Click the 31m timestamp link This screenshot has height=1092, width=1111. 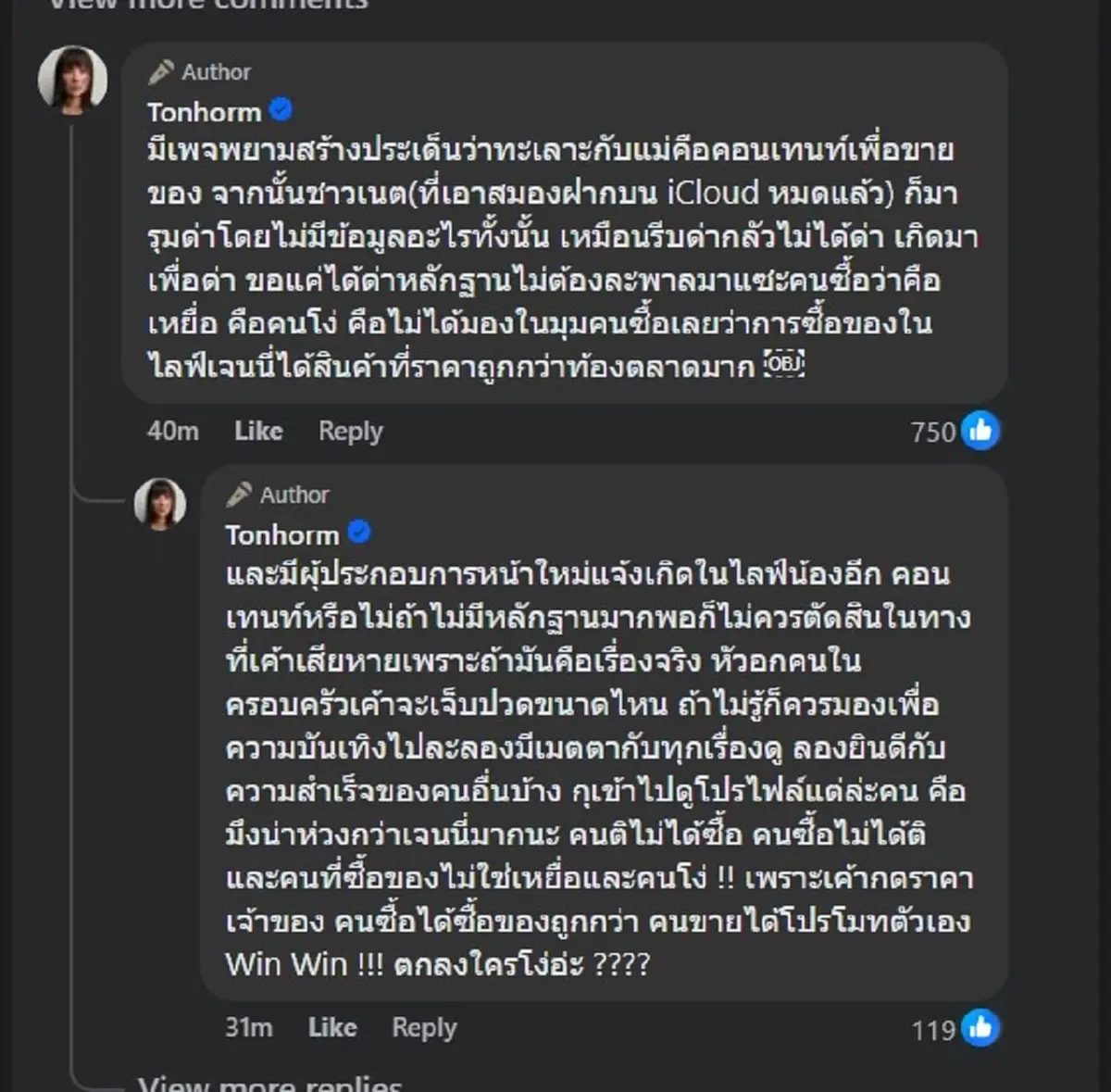(248, 1027)
